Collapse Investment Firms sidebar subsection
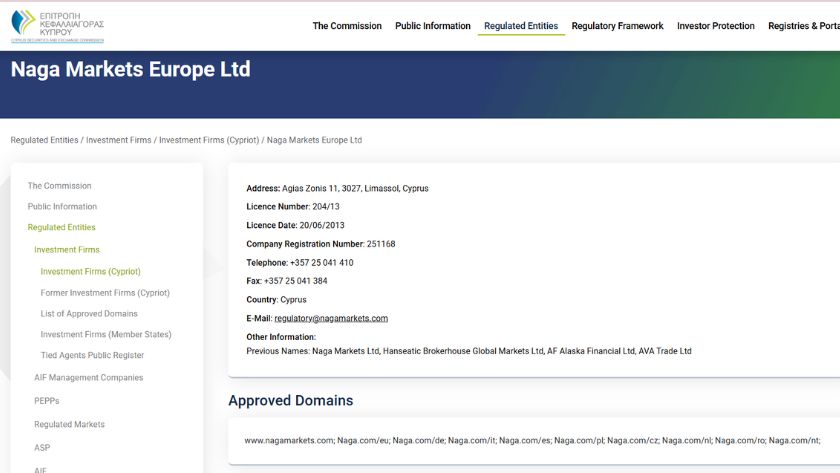This screenshot has height=473, width=840. 67,250
